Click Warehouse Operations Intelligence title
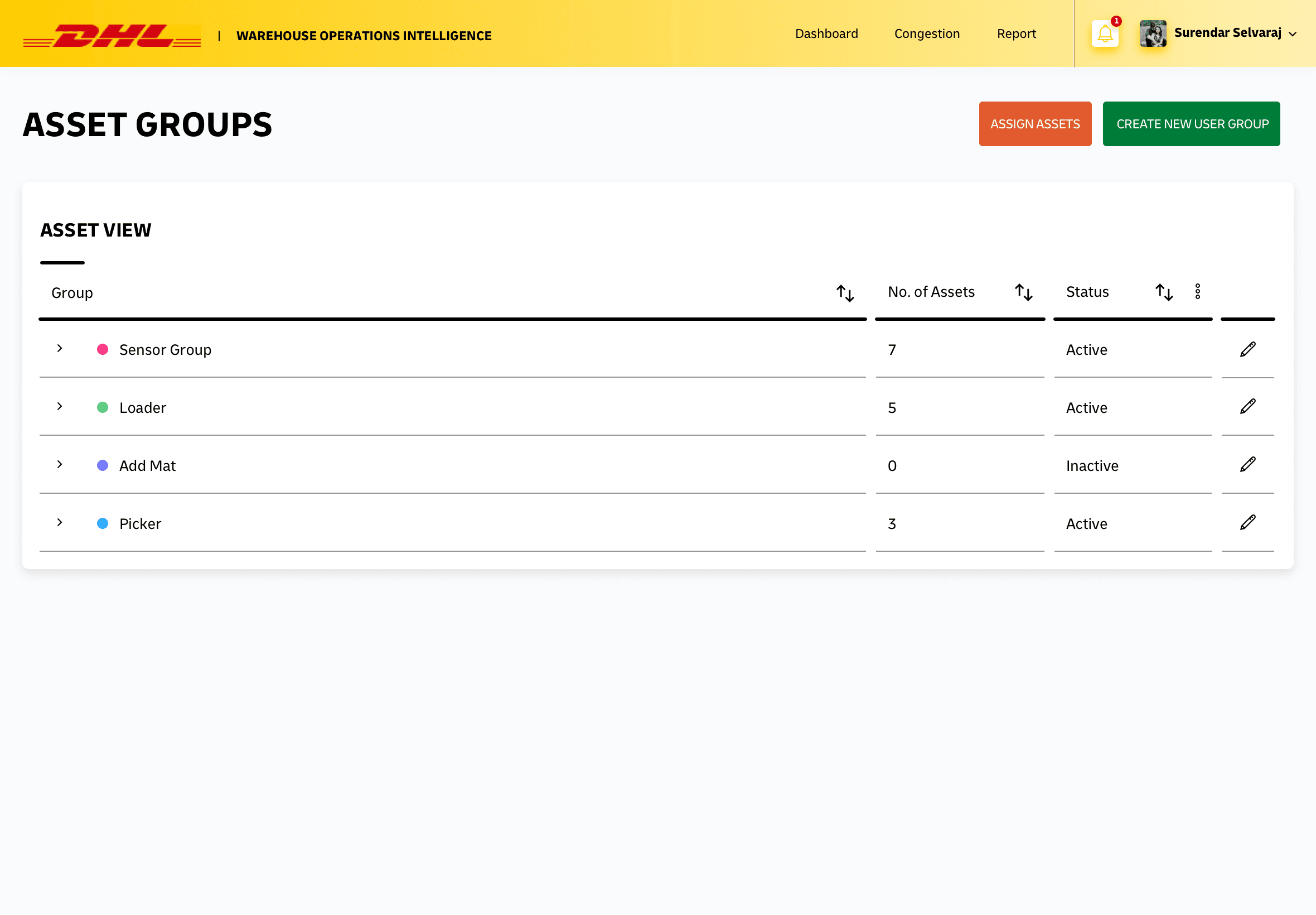 point(364,36)
